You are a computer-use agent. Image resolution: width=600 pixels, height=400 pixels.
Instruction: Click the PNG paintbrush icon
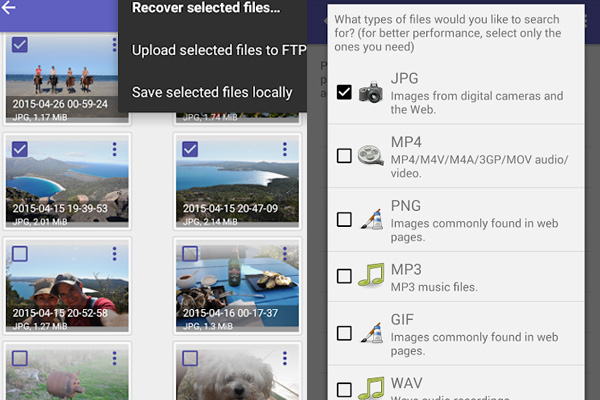[x=372, y=219]
